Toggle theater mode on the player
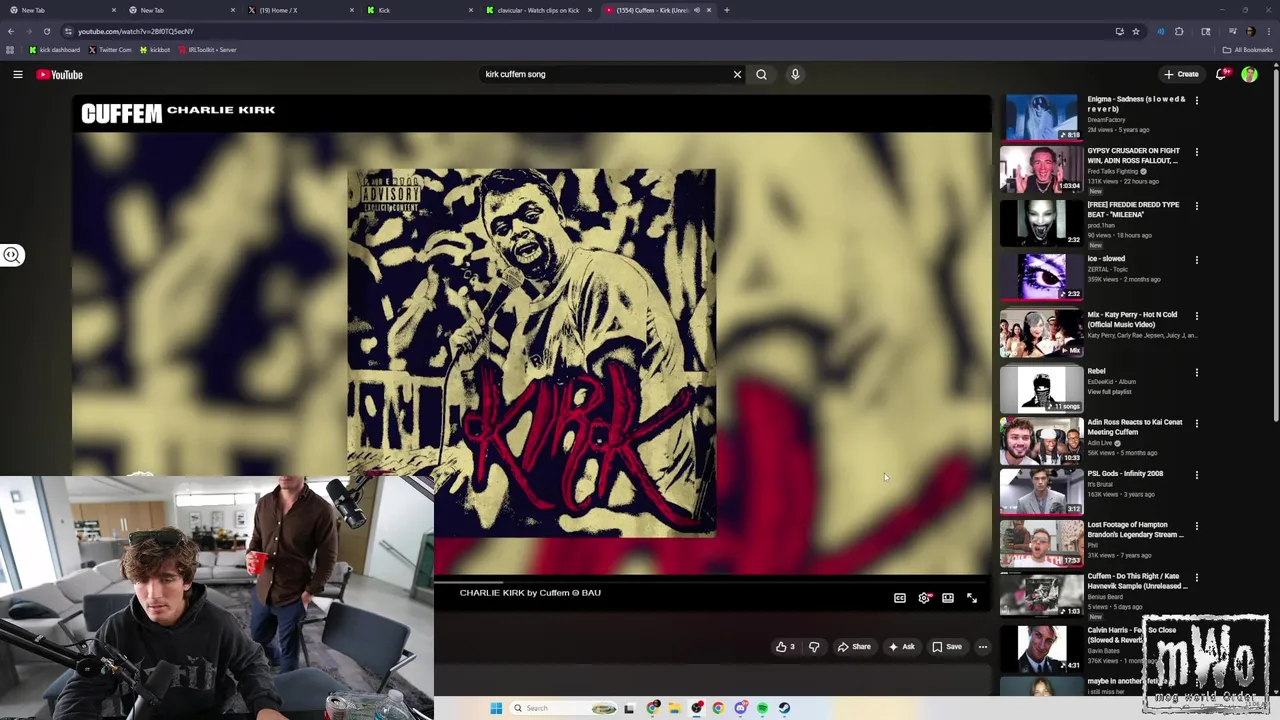Screen dimensions: 1280x720 coord(948,598)
